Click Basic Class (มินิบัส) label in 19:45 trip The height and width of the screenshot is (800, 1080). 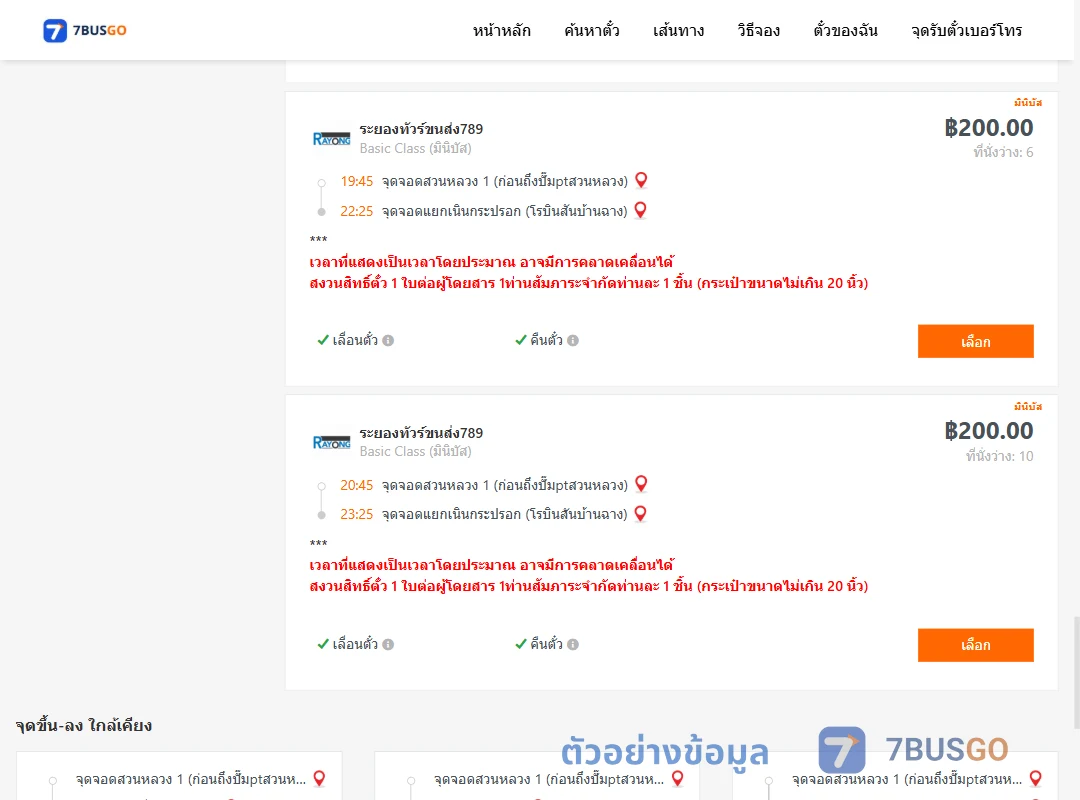pyautogui.click(x=415, y=148)
